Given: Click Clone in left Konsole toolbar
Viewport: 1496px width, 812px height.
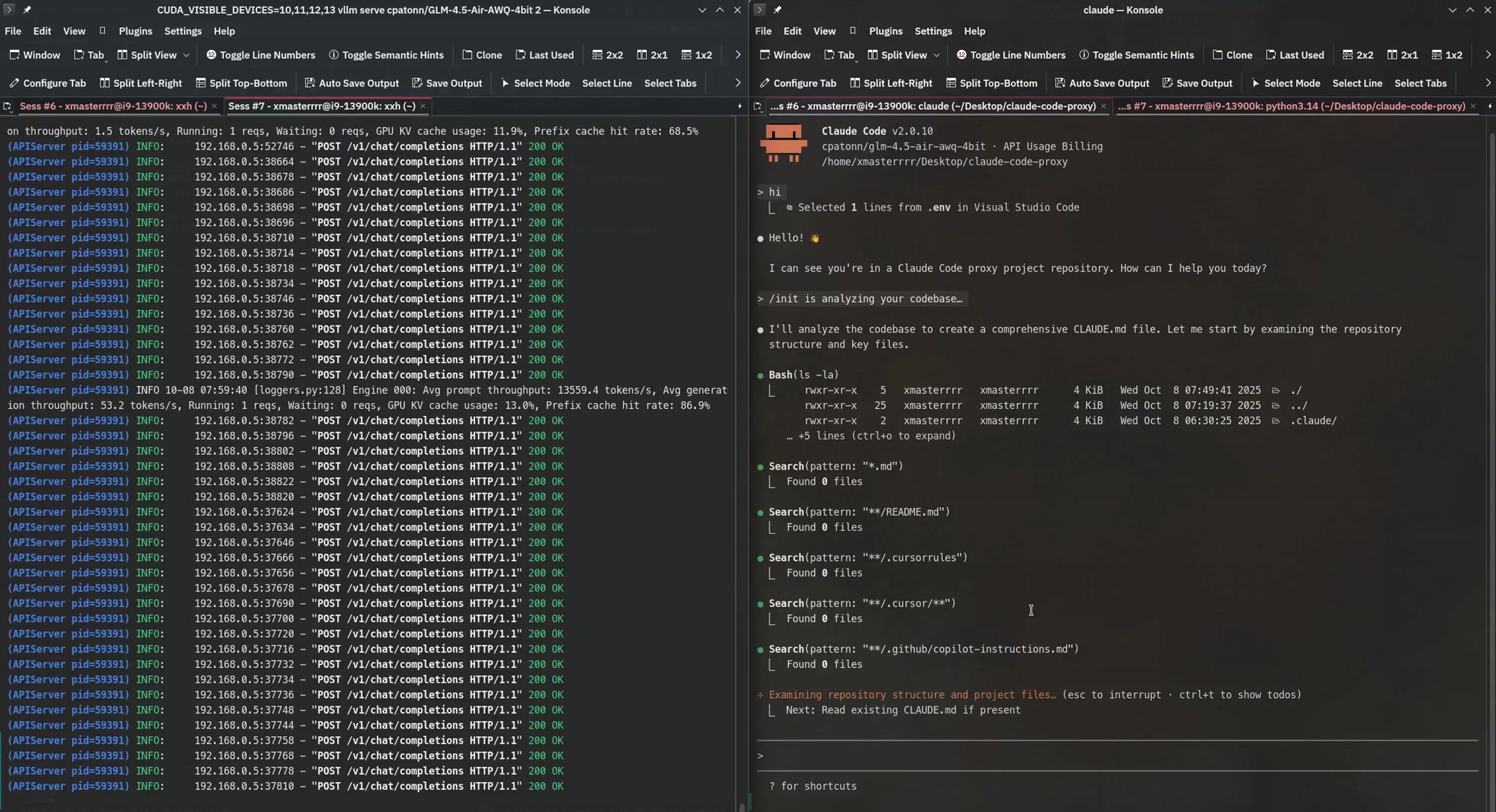Looking at the screenshot, I should pyautogui.click(x=482, y=55).
